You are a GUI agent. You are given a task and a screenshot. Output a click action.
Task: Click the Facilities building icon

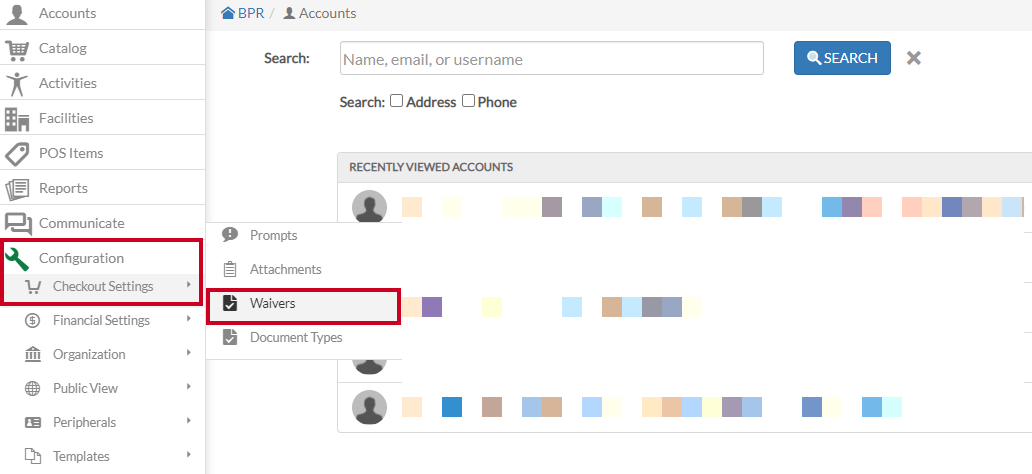(x=17, y=118)
